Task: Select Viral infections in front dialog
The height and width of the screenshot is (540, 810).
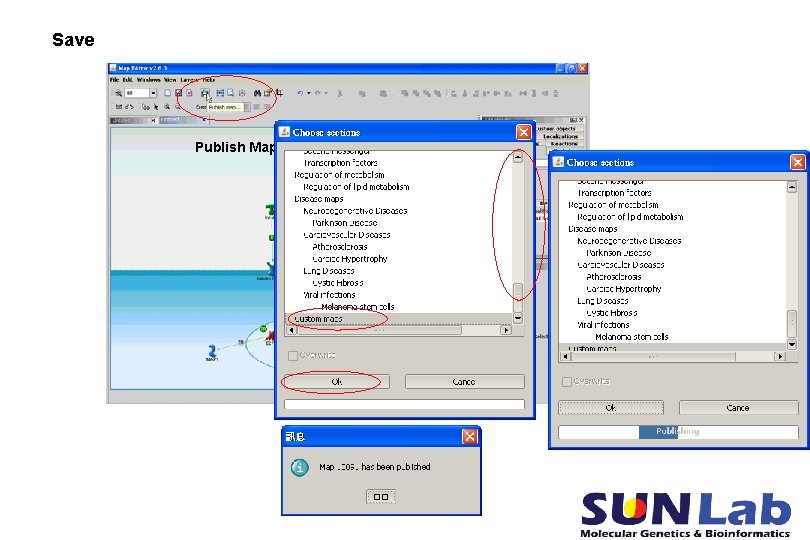Action: 329,295
